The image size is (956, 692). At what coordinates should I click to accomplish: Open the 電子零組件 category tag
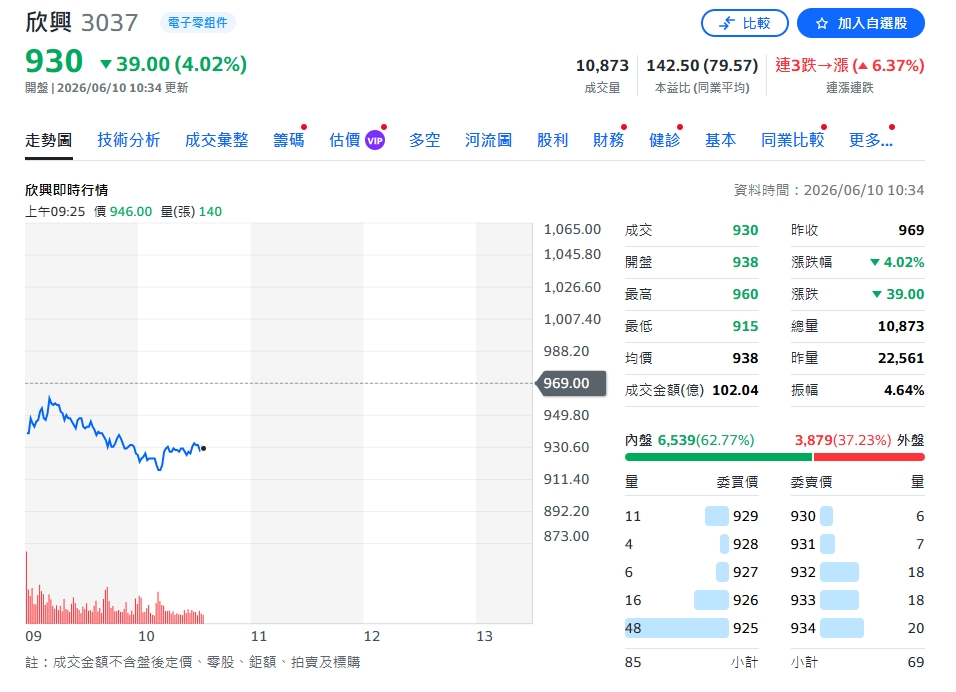tap(198, 23)
